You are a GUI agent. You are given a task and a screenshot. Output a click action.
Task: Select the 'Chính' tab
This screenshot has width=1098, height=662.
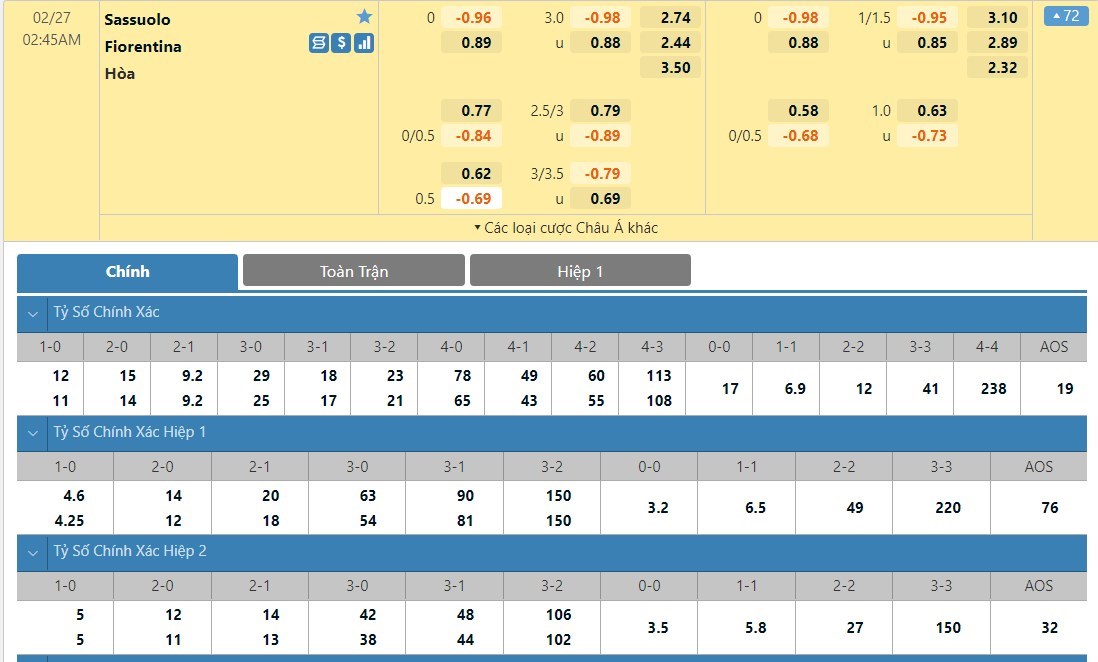[x=127, y=271]
